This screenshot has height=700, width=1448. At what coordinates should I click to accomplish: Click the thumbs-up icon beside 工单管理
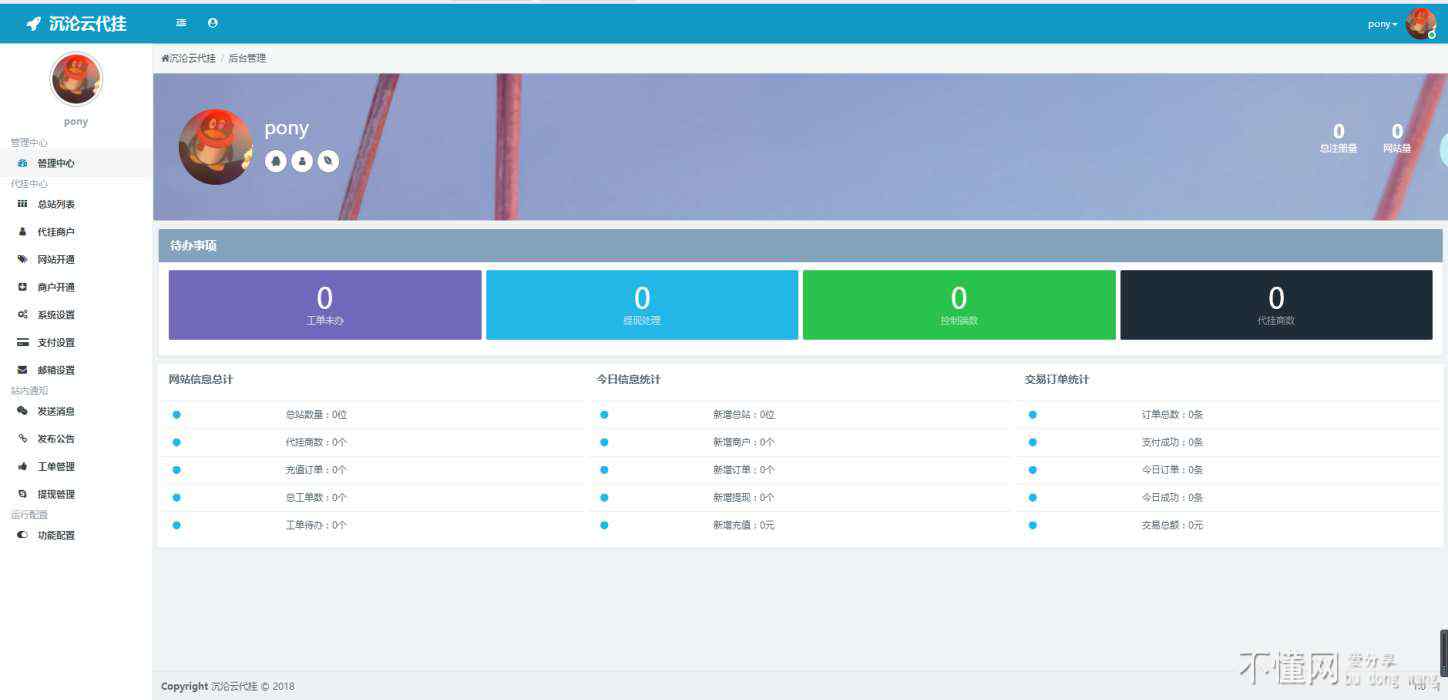[x=22, y=467]
